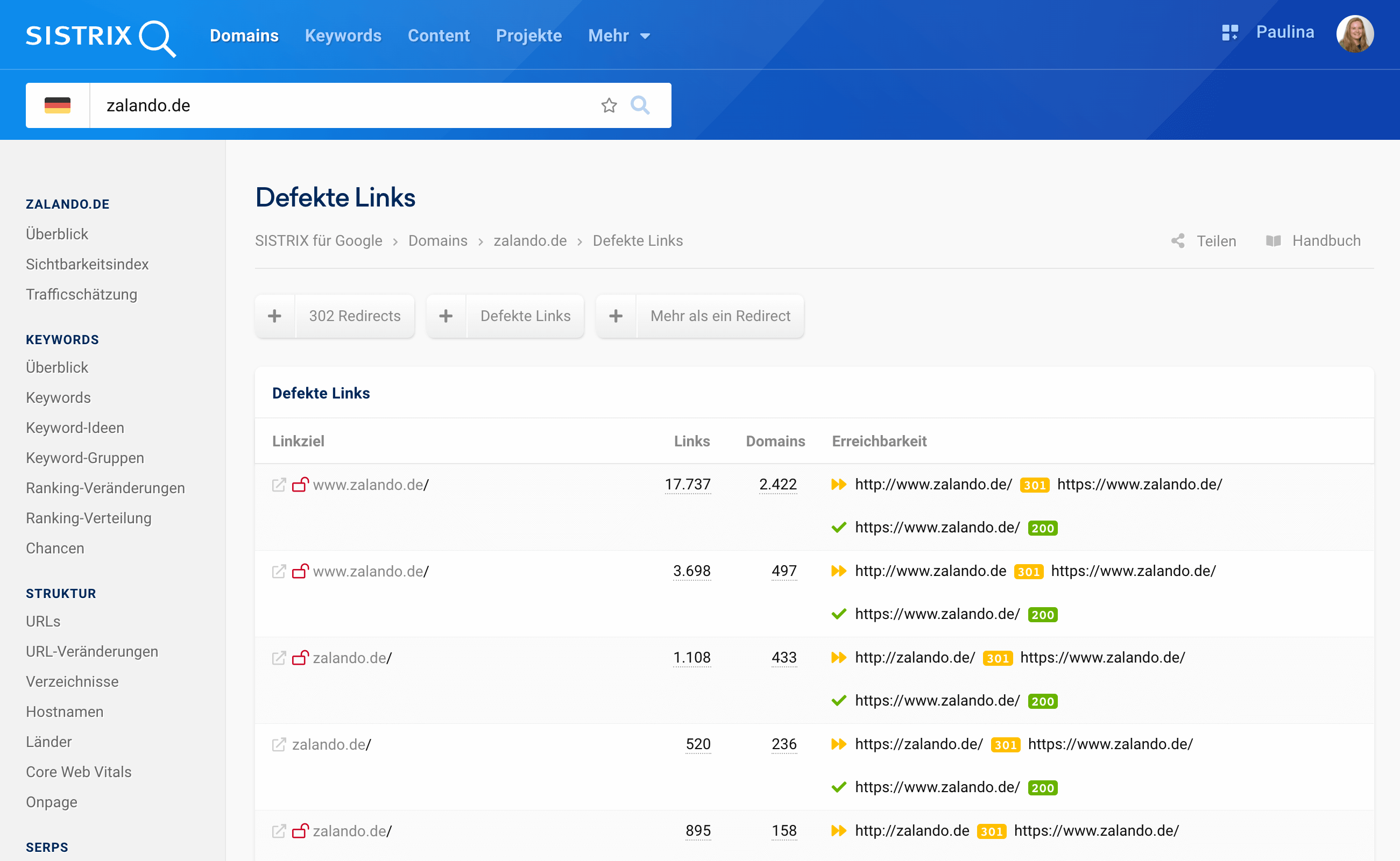This screenshot has width=1400, height=861.
Task: Open the German flag country selector
Action: (58, 105)
